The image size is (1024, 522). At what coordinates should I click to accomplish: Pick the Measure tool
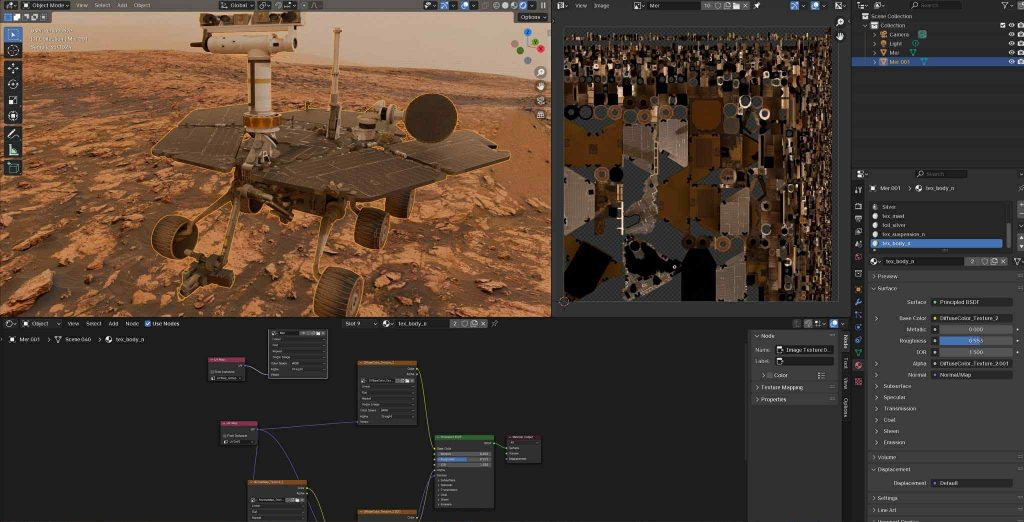13,149
